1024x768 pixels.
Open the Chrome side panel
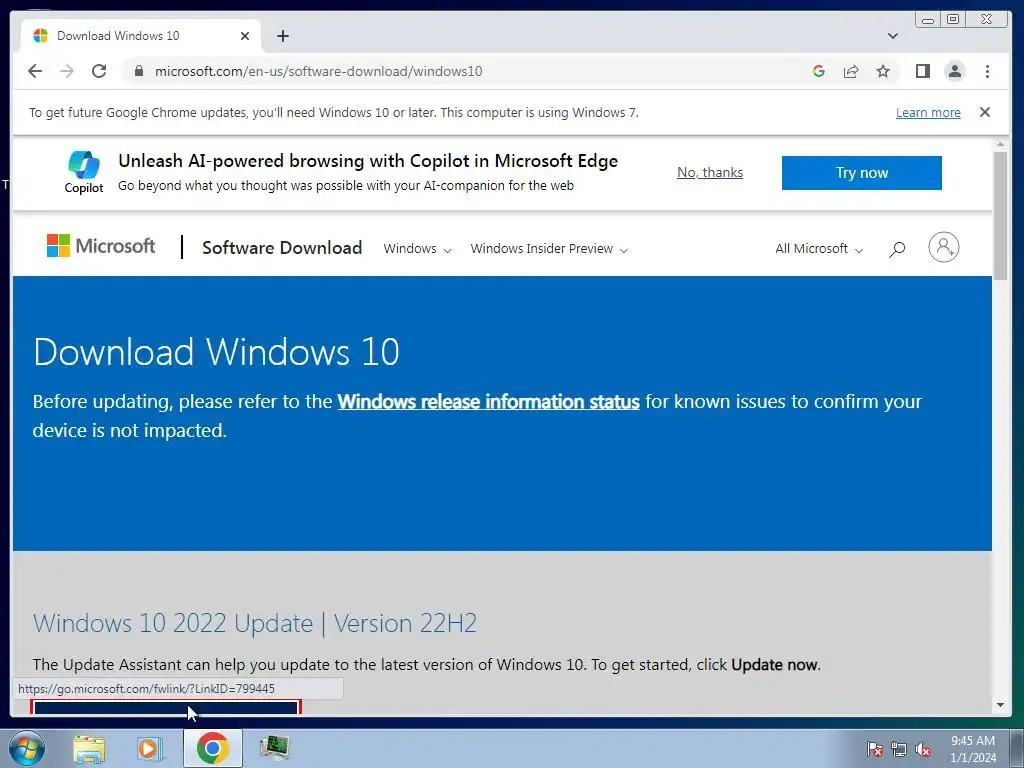[922, 71]
